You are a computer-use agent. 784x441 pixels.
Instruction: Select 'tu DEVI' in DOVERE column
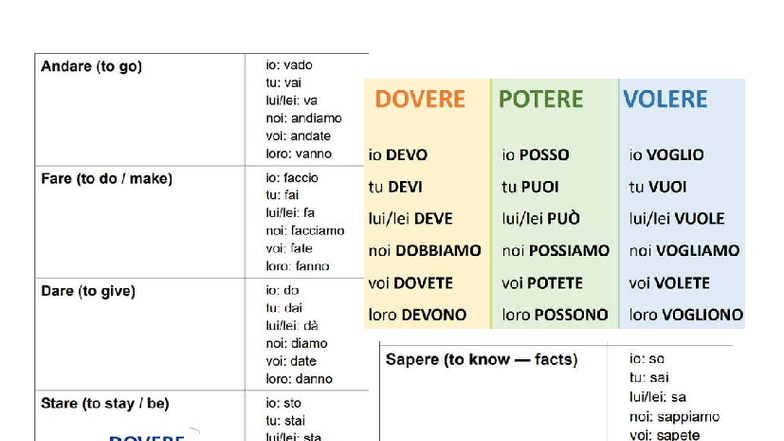coord(396,187)
